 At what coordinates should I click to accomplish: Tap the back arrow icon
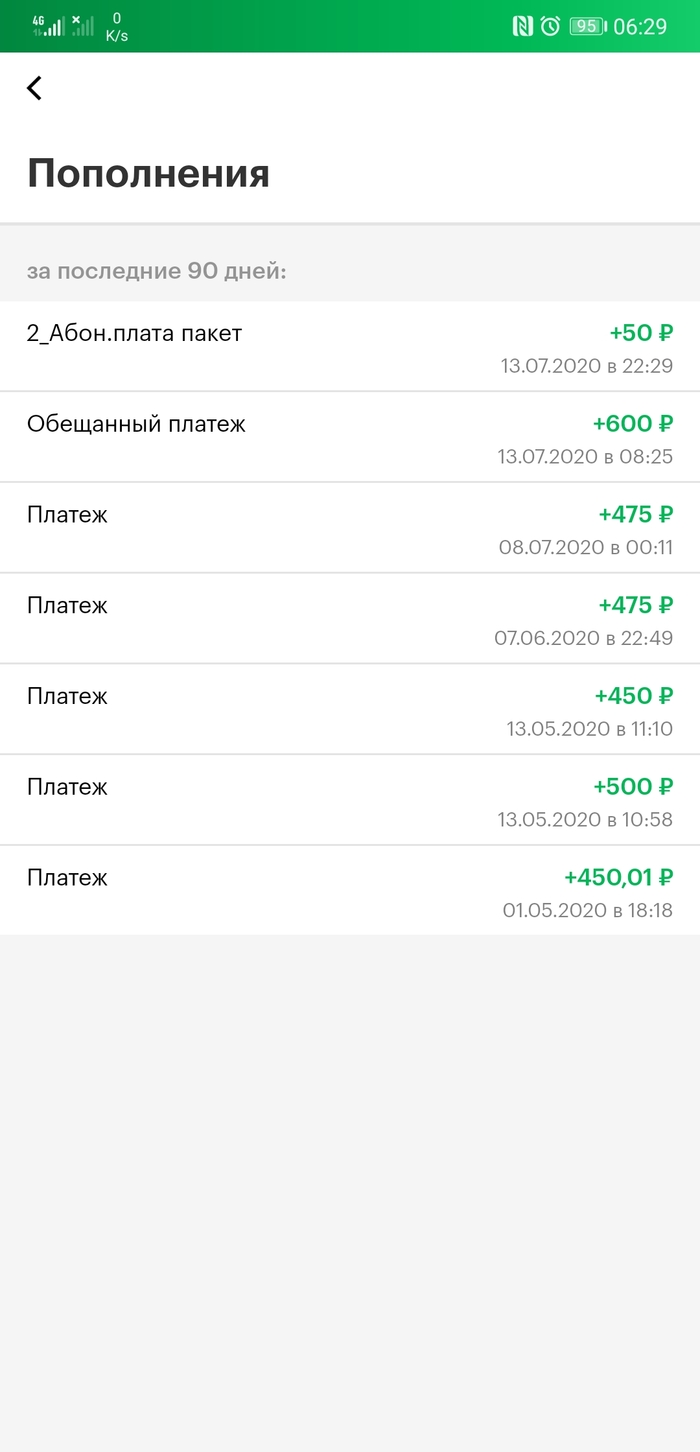pos(34,88)
